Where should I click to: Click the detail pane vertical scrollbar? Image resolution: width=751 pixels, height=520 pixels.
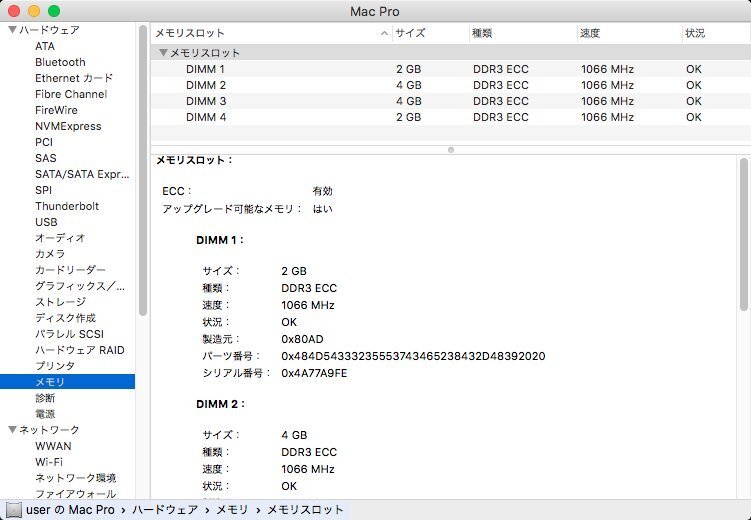(743, 235)
